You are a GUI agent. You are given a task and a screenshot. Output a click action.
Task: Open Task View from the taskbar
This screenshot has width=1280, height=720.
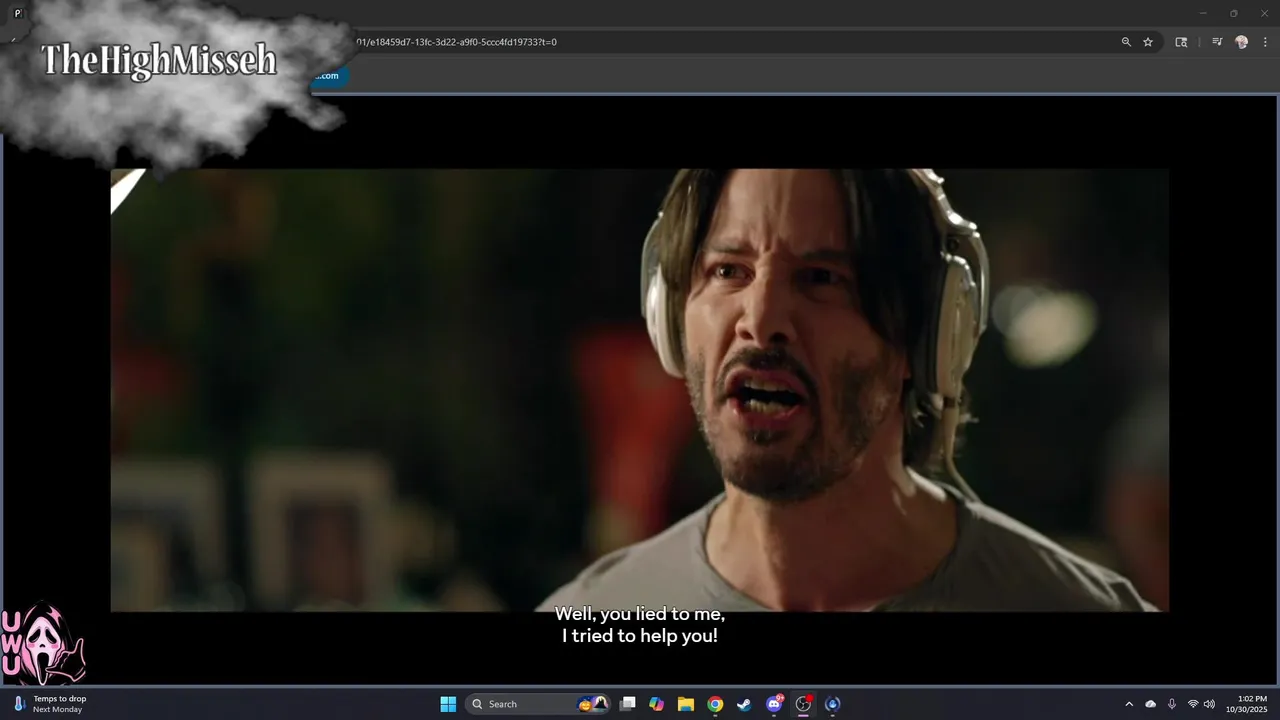627,704
